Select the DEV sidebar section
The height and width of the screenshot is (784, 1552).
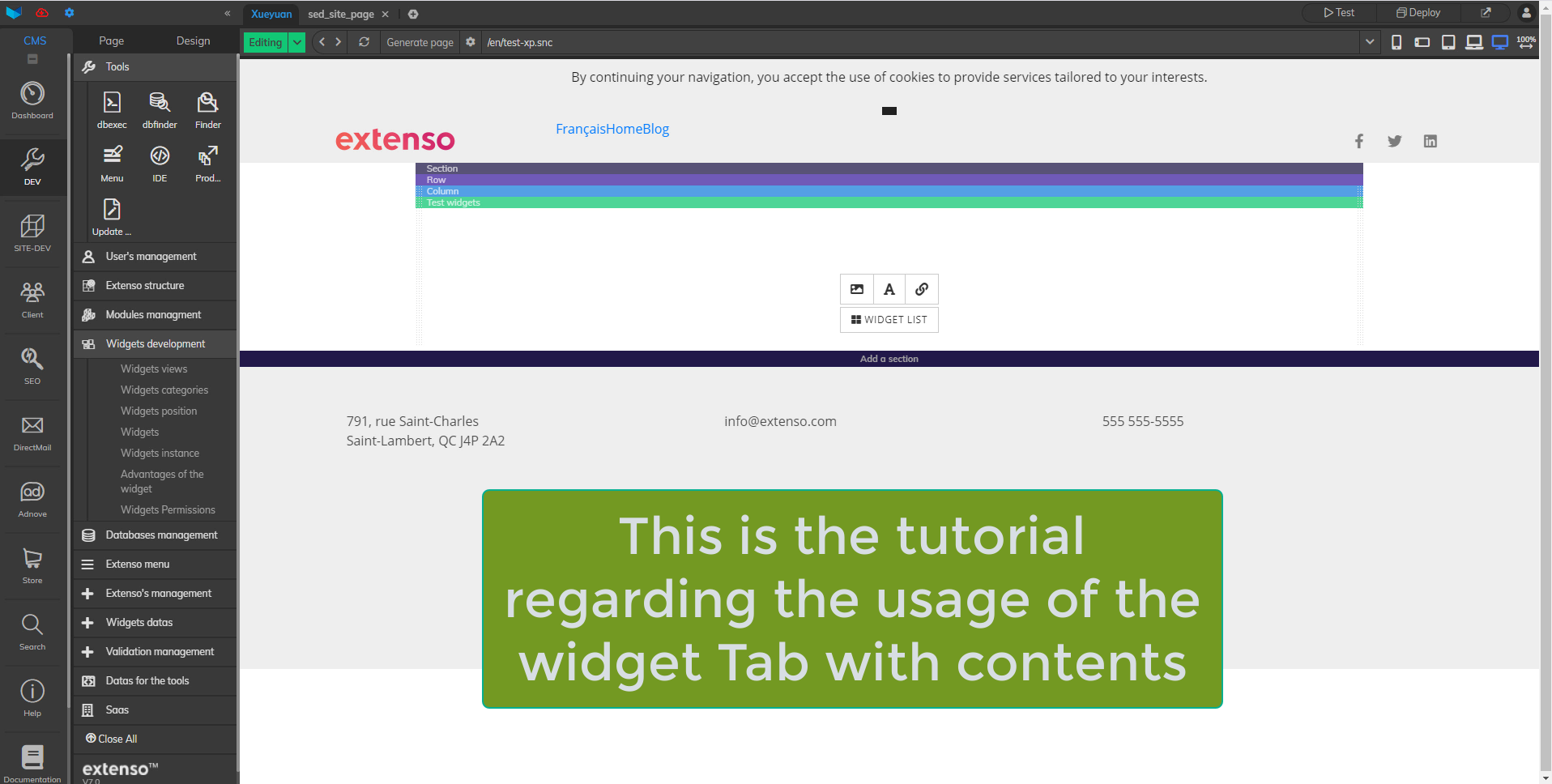click(32, 167)
